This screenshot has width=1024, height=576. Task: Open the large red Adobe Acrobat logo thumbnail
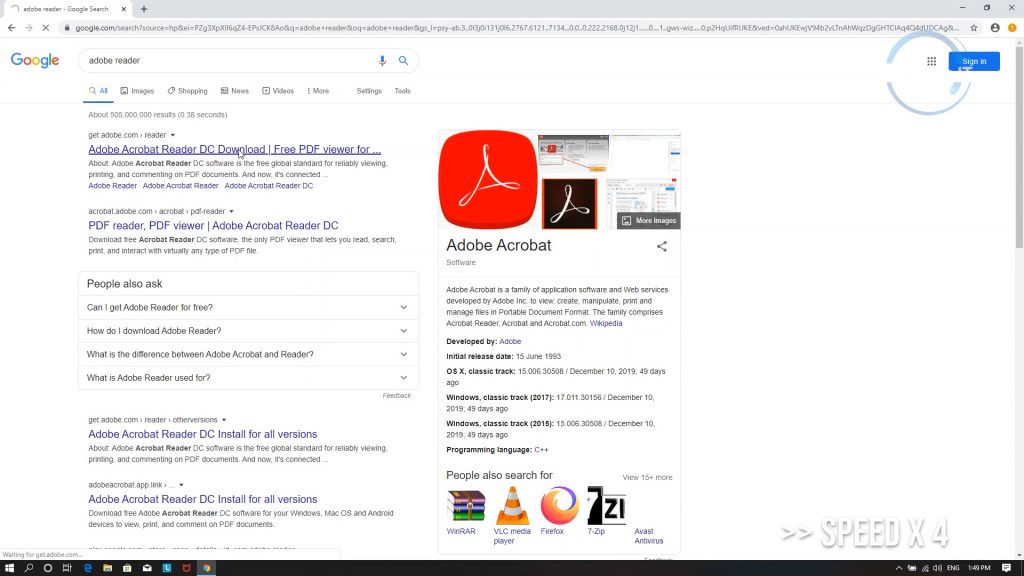coord(488,180)
